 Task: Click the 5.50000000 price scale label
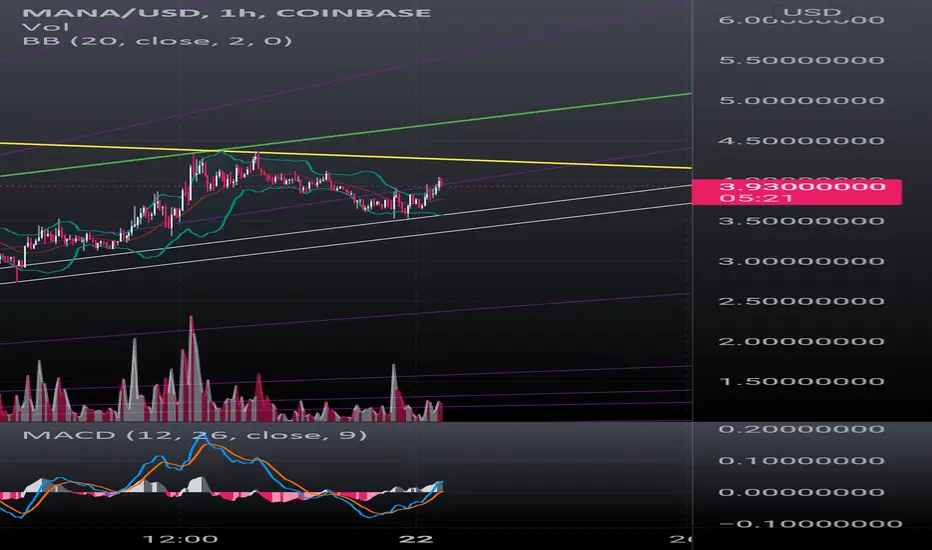pos(801,60)
